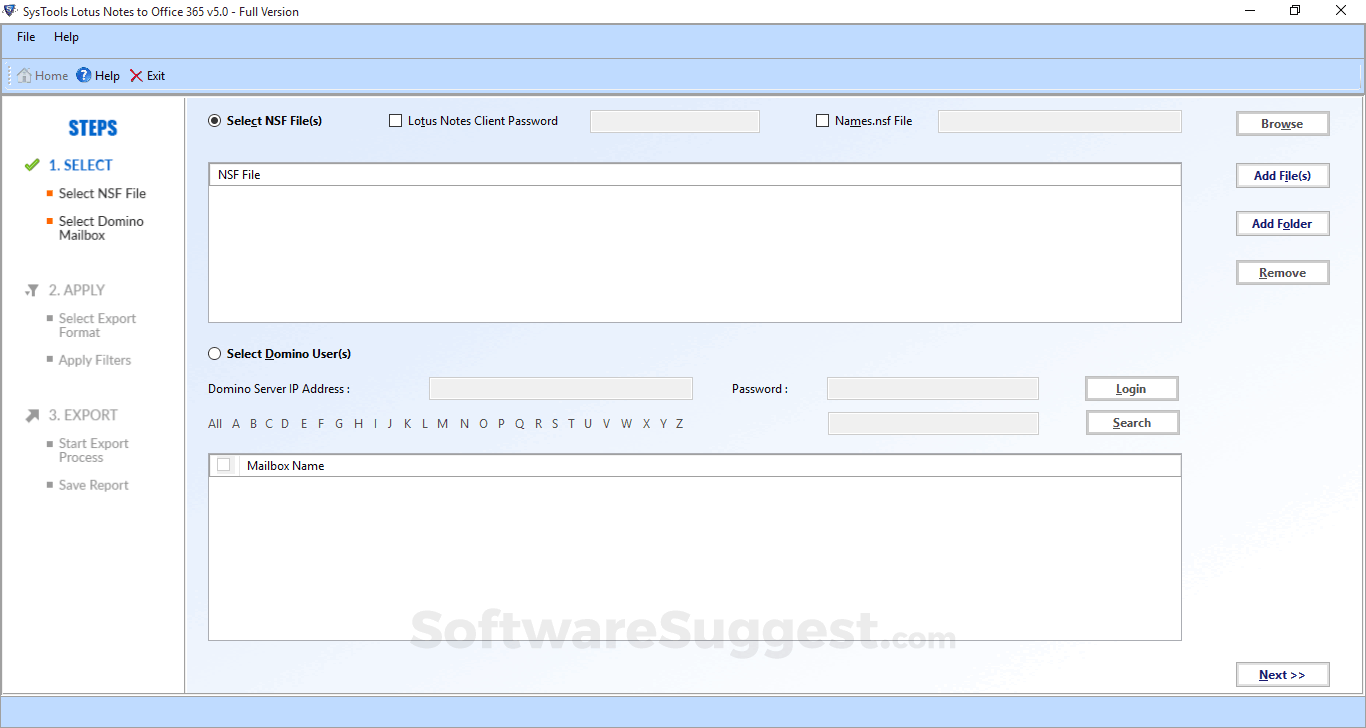Click the Browse button

1282,124
